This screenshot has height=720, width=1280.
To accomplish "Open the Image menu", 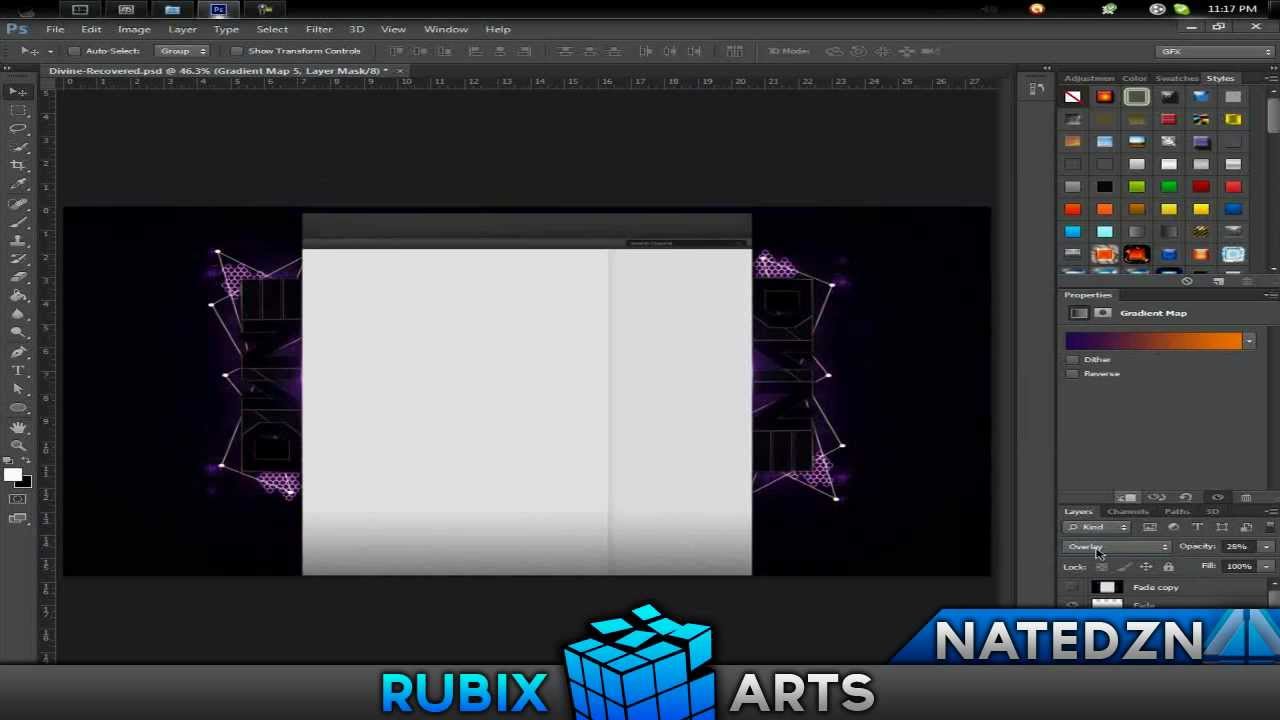I will (134, 29).
